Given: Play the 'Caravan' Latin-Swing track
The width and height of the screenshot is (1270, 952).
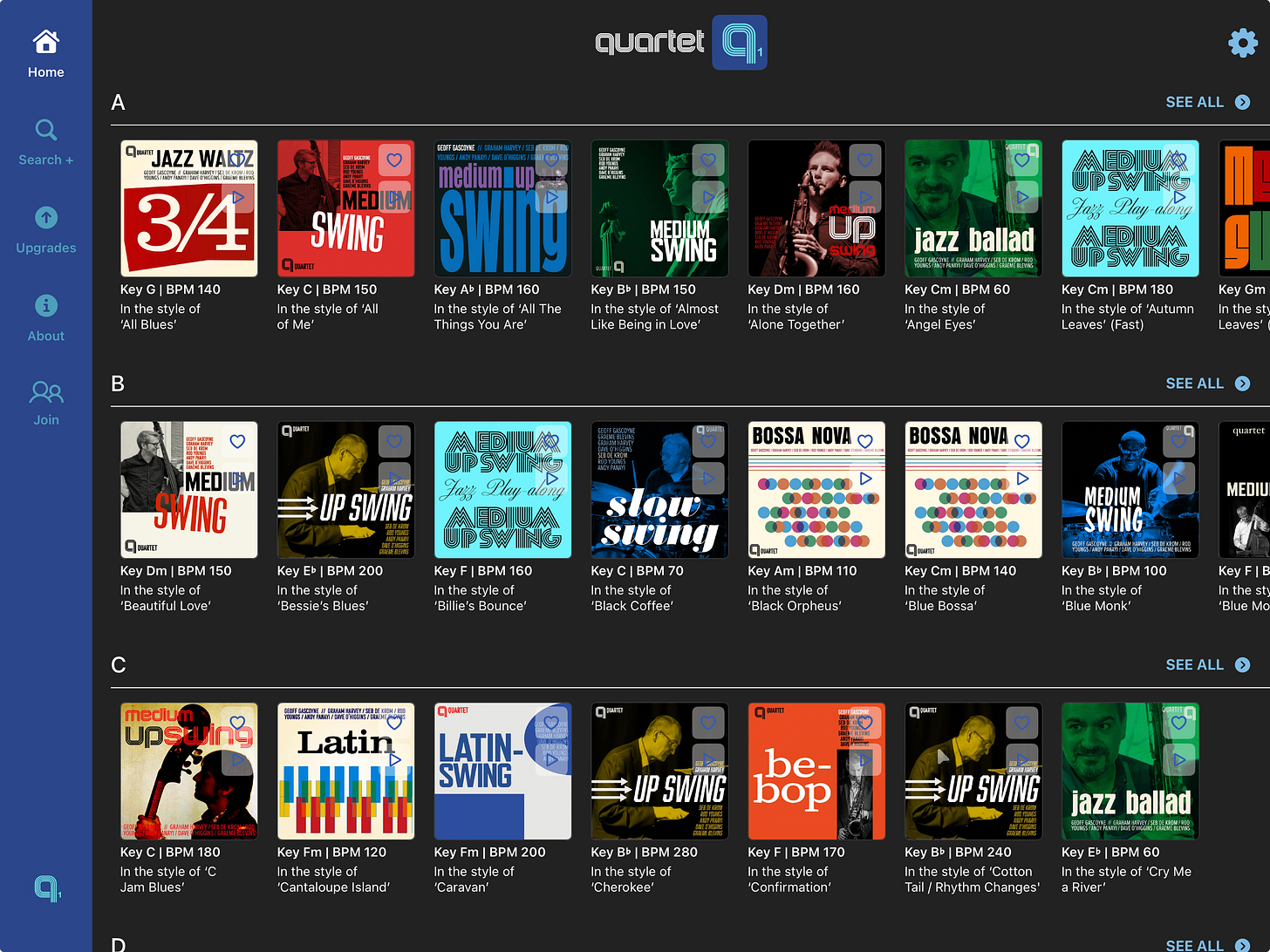Looking at the screenshot, I should 551,761.
